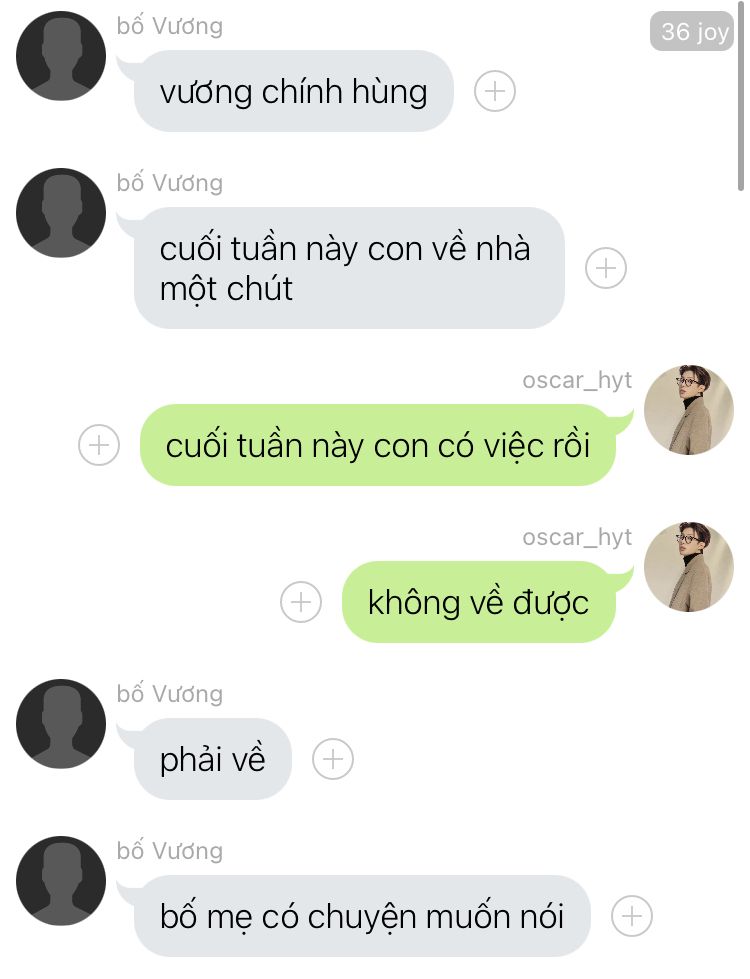The width and height of the screenshot is (750, 979).
Task: Select the "bố mẹ có chuyện muốn nói" bubble
Action: pos(362,916)
